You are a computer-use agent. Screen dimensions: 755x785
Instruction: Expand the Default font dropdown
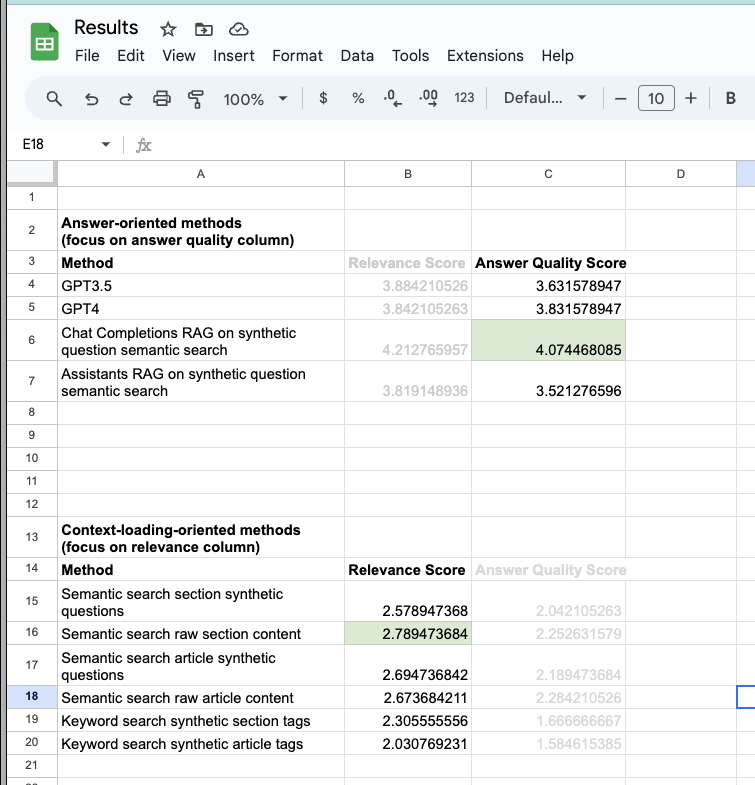[x=545, y=98]
